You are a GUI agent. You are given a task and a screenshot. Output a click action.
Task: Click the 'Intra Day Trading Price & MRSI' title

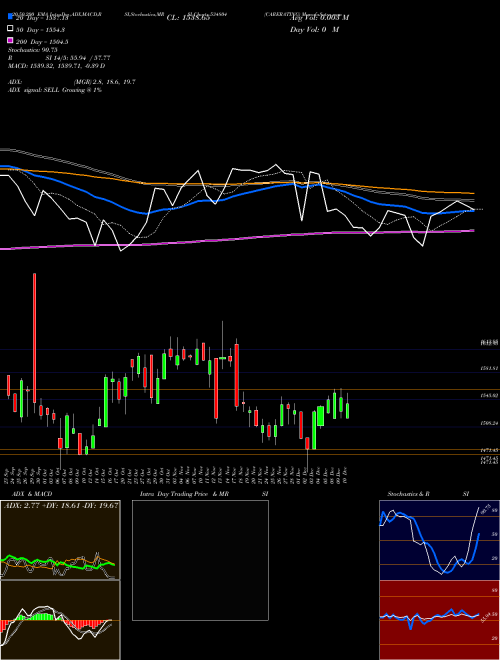[x=204, y=494]
